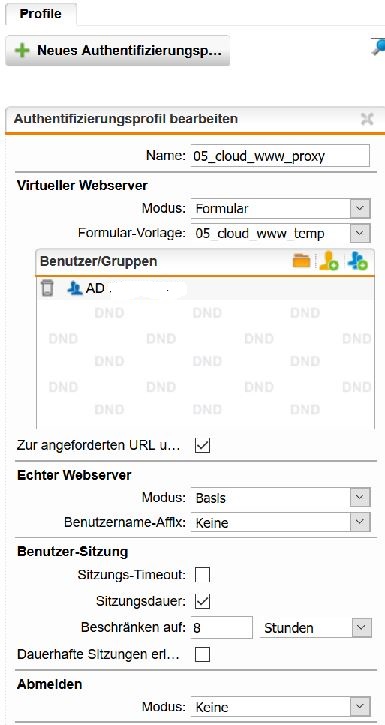Click the magnifier search icon at top right

coord(379,46)
